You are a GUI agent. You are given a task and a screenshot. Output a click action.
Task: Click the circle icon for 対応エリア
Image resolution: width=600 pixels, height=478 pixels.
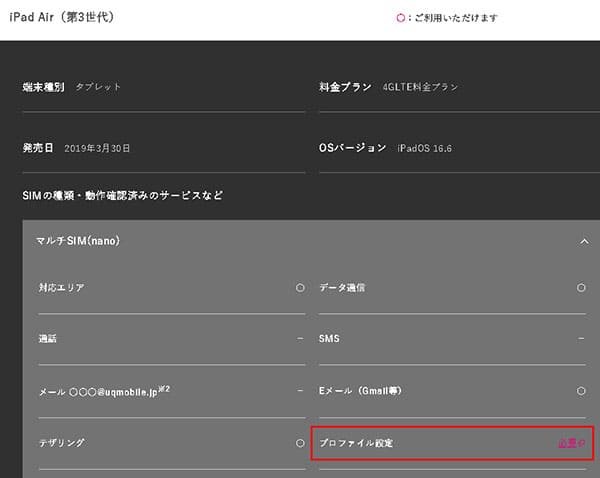pyautogui.click(x=300, y=287)
